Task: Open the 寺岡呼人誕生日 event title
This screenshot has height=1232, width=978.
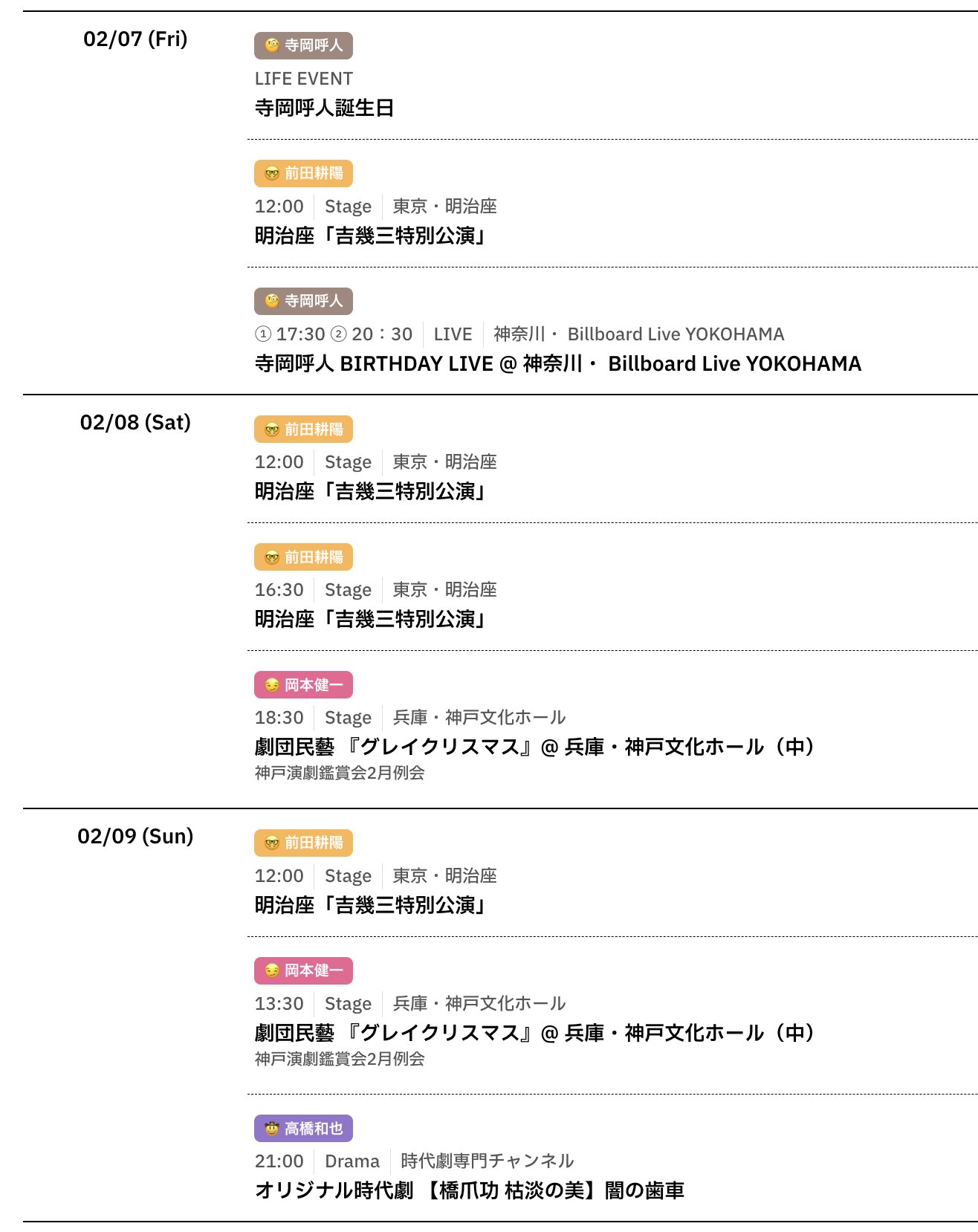Action: [x=324, y=108]
